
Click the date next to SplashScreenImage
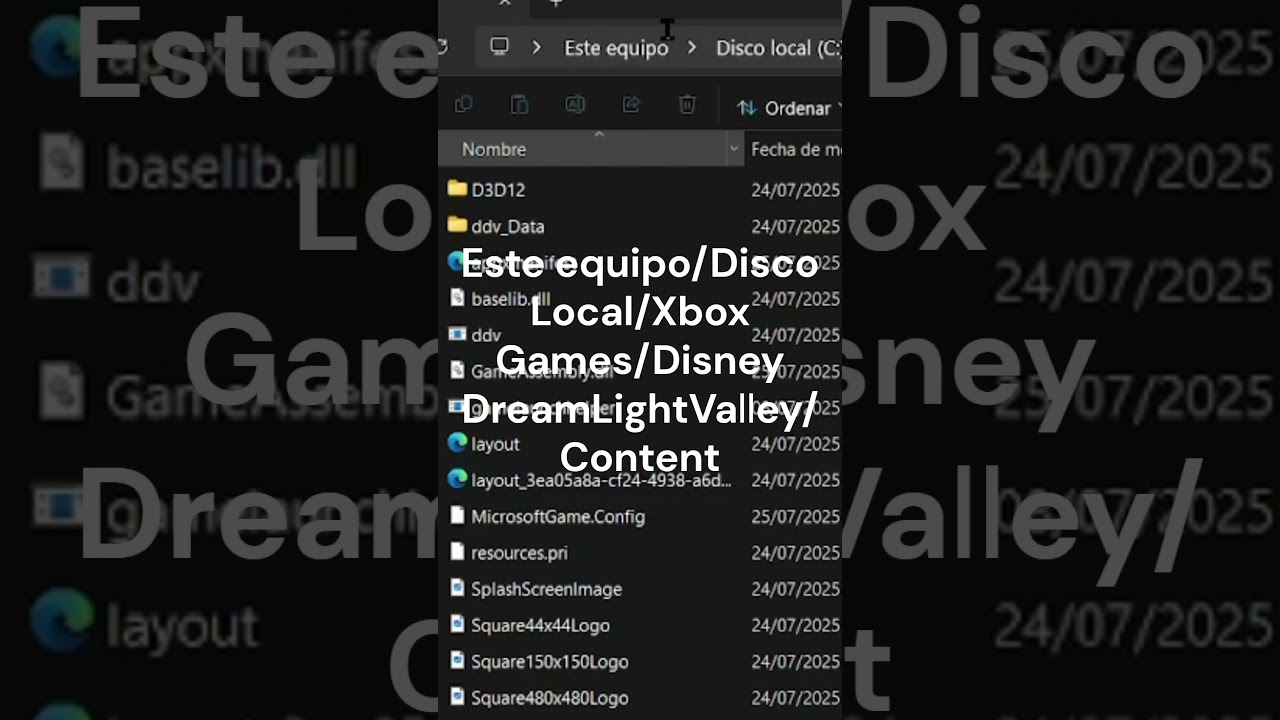click(x=796, y=589)
